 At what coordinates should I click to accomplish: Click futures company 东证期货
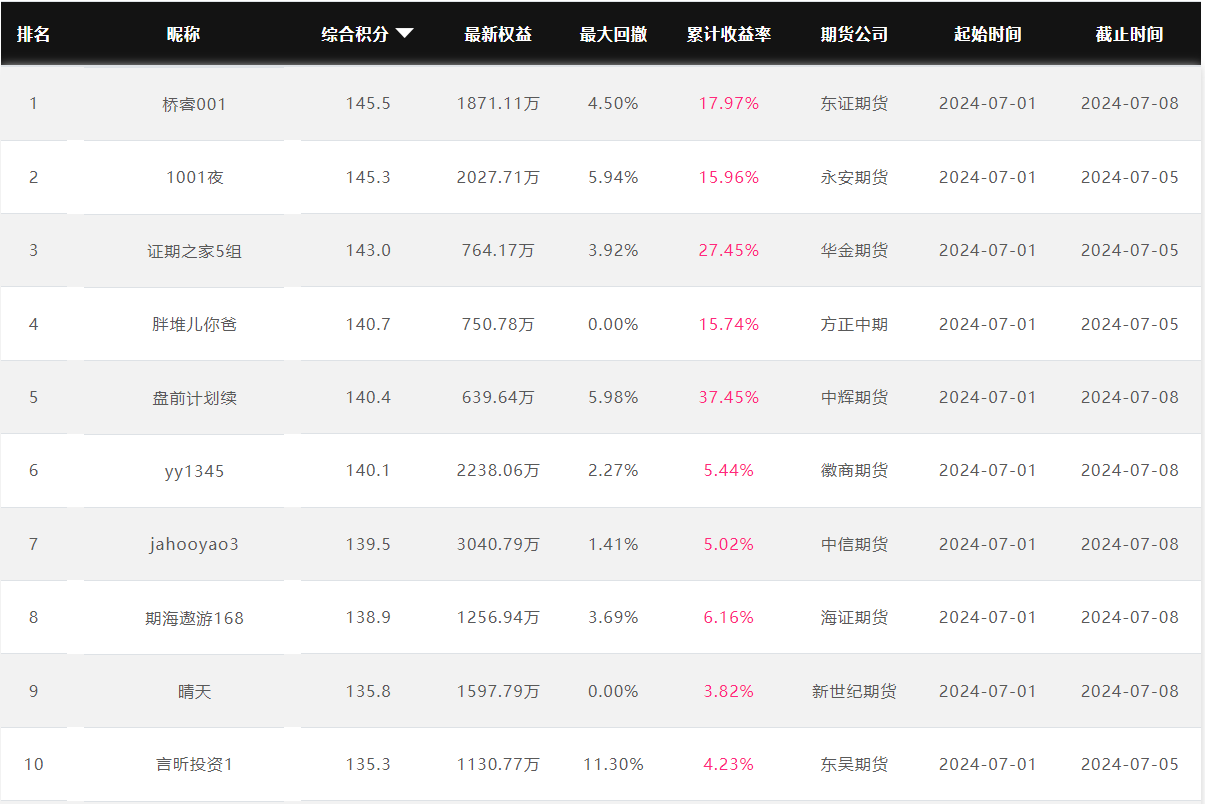point(854,103)
